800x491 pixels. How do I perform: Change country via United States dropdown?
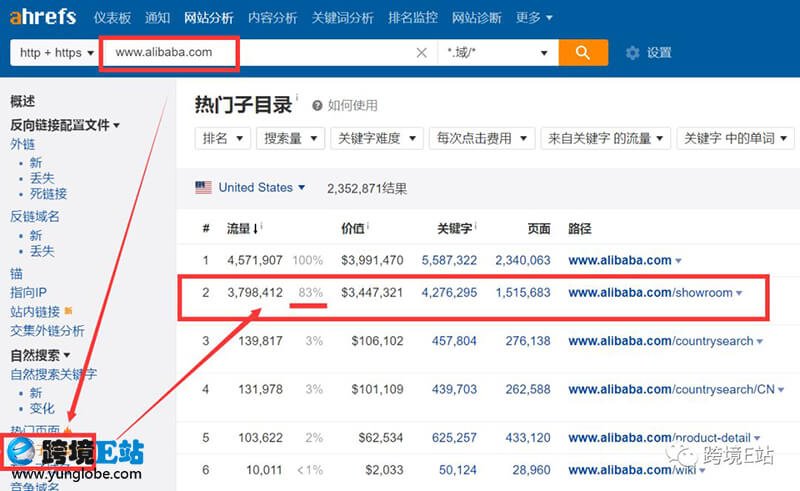pyautogui.click(x=262, y=188)
